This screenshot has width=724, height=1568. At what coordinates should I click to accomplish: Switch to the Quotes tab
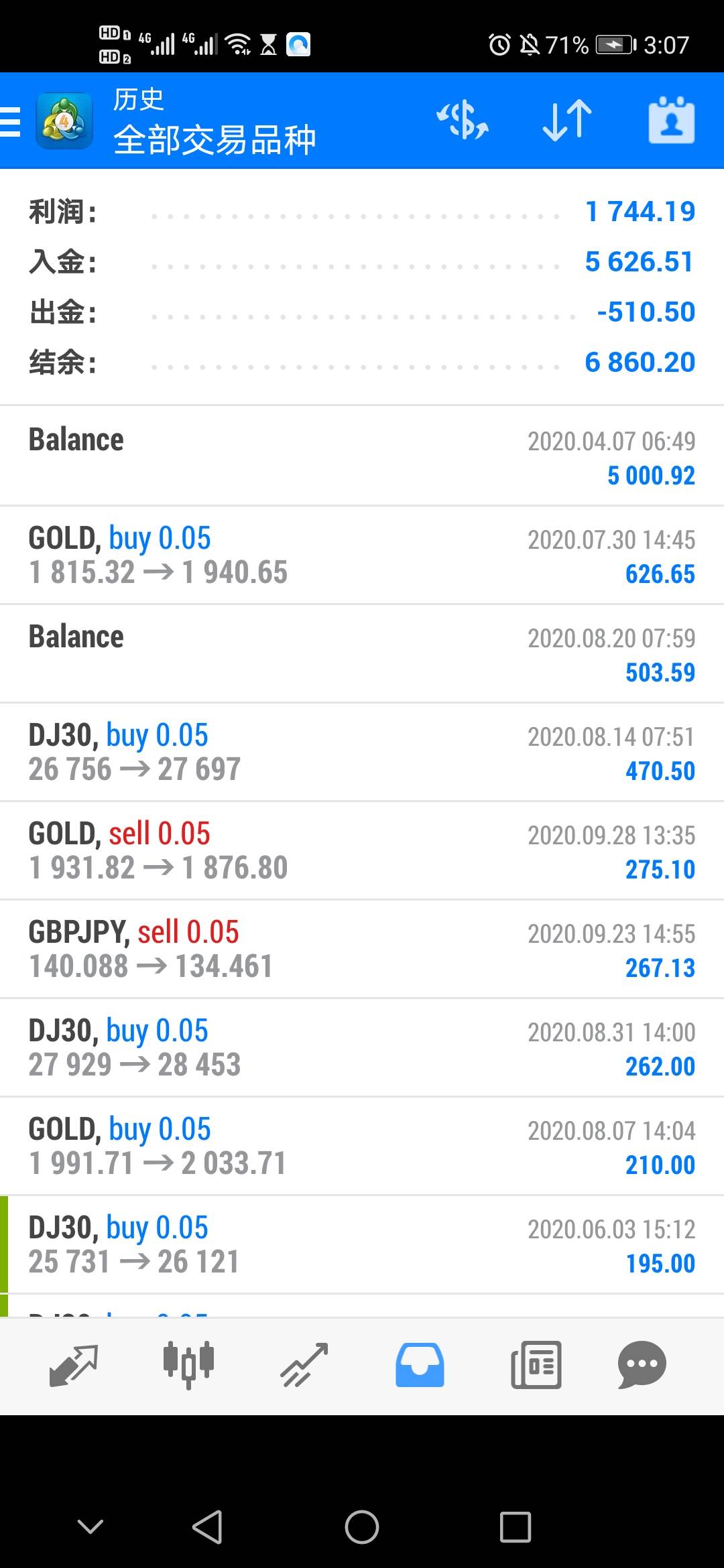74,1366
